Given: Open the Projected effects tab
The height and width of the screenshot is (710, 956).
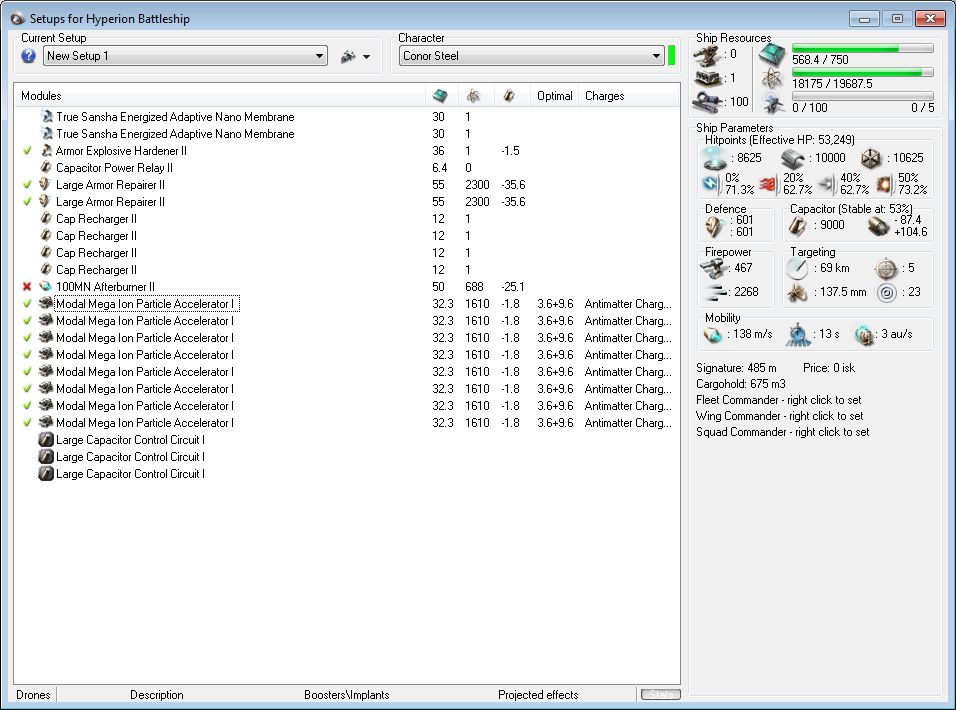Looking at the screenshot, I should (538, 695).
